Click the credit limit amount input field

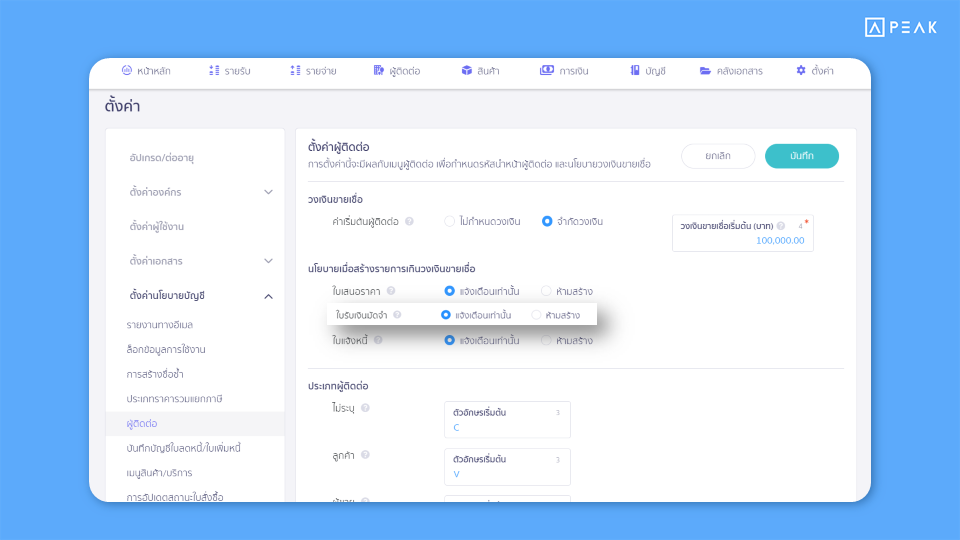click(x=742, y=240)
